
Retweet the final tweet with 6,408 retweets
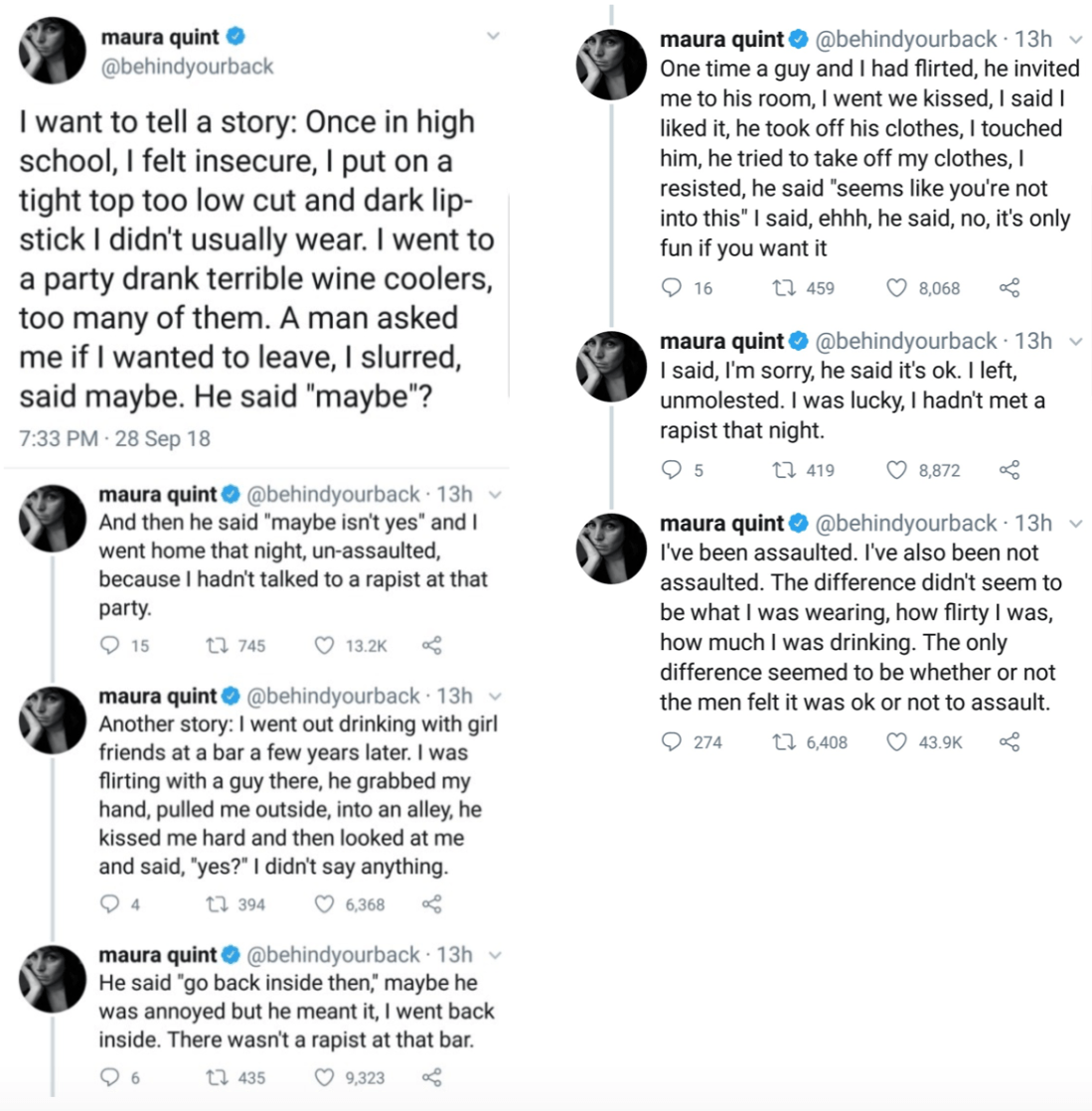coord(784,742)
